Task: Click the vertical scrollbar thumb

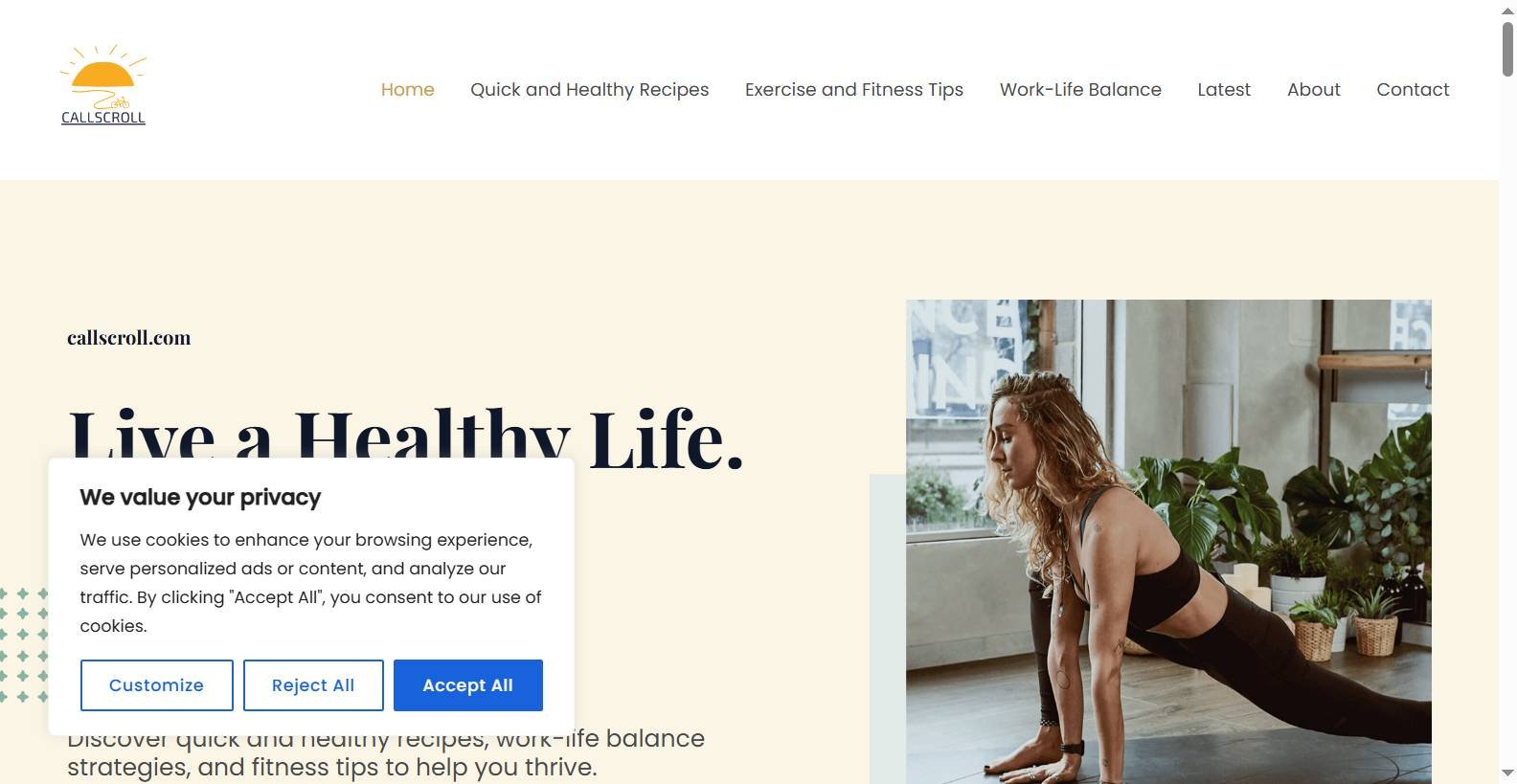Action: pos(1507,48)
